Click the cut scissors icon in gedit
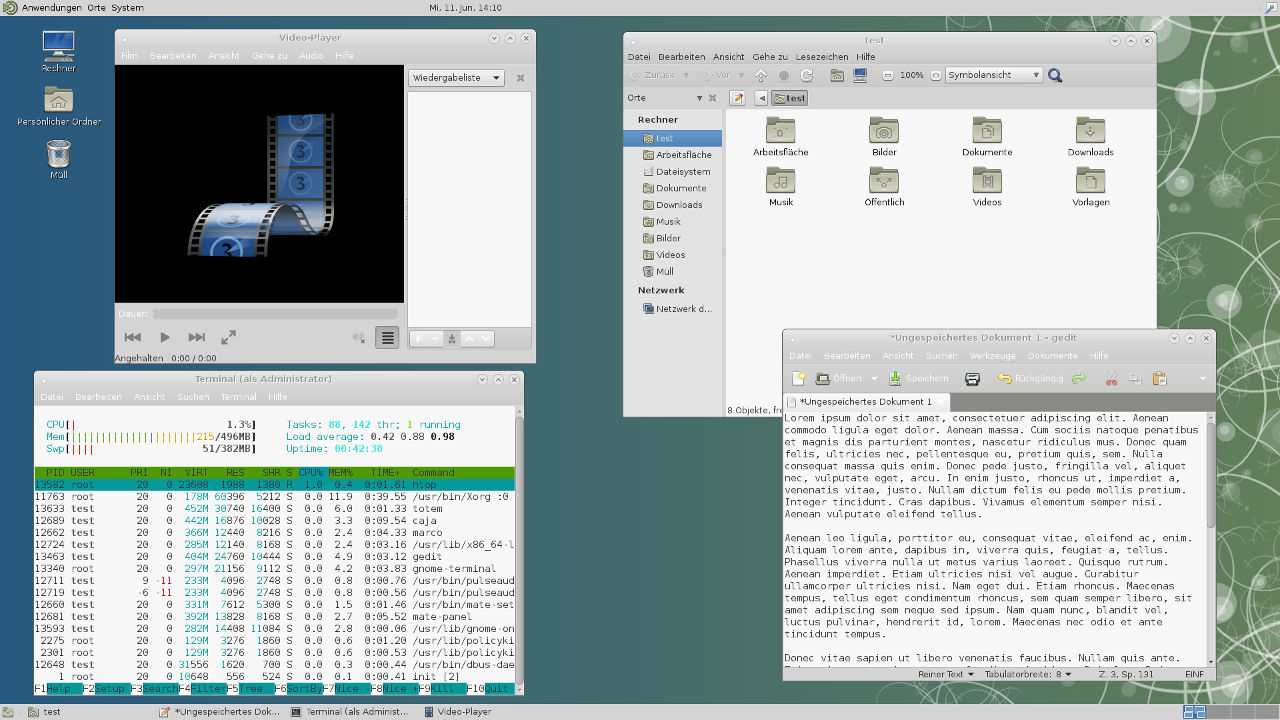Screen dimensions: 1280x720 coord(1110,379)
